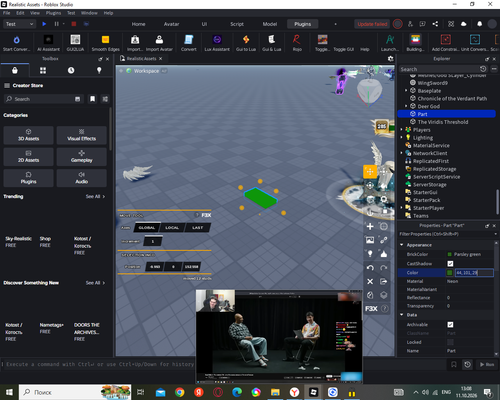Screen dimensions: 500x400
Task: Open the Unit Converter plugin
Action: click(x=475, y=40)
